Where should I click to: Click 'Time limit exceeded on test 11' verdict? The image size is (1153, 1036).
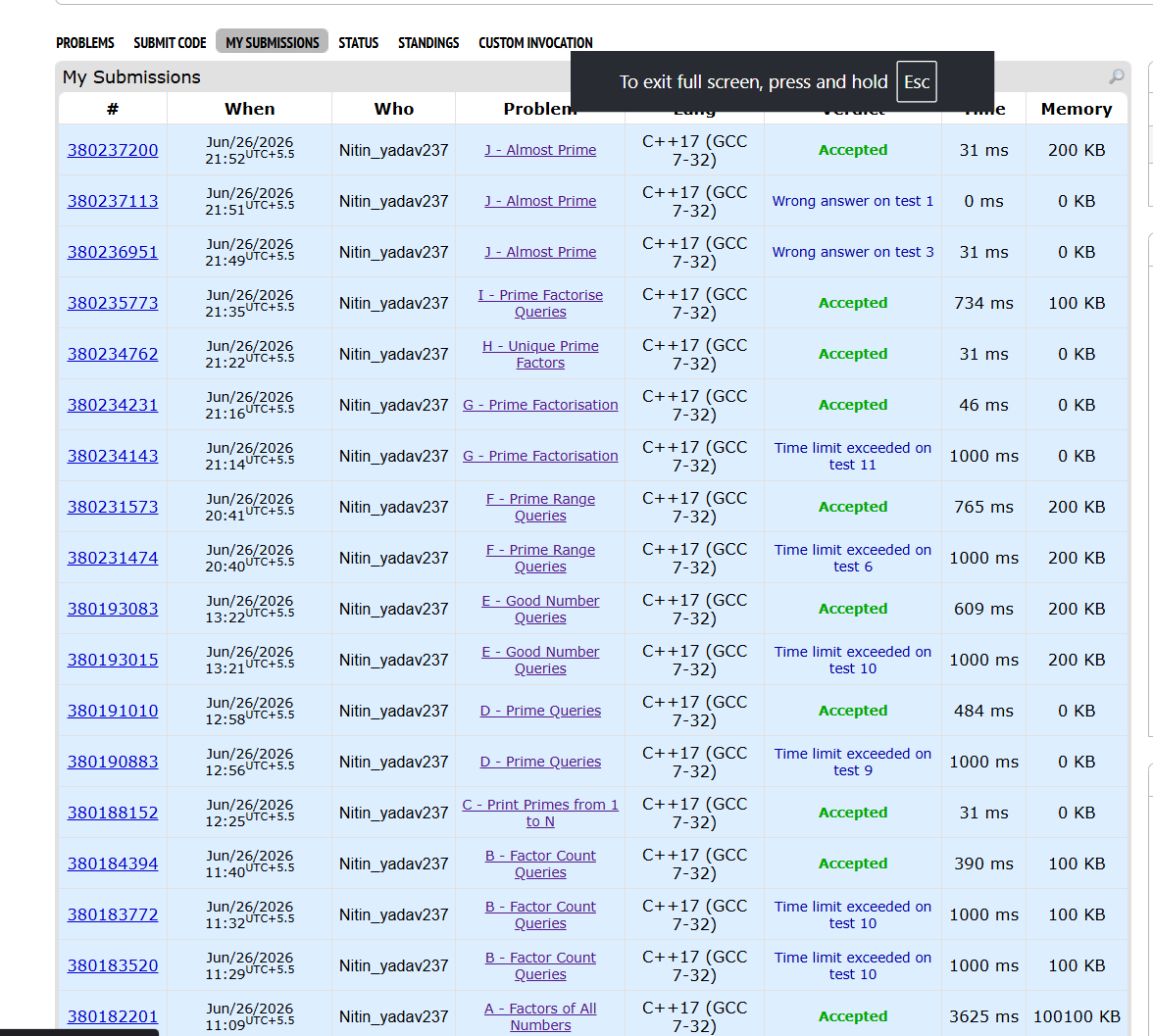click(x=853, y=456)
